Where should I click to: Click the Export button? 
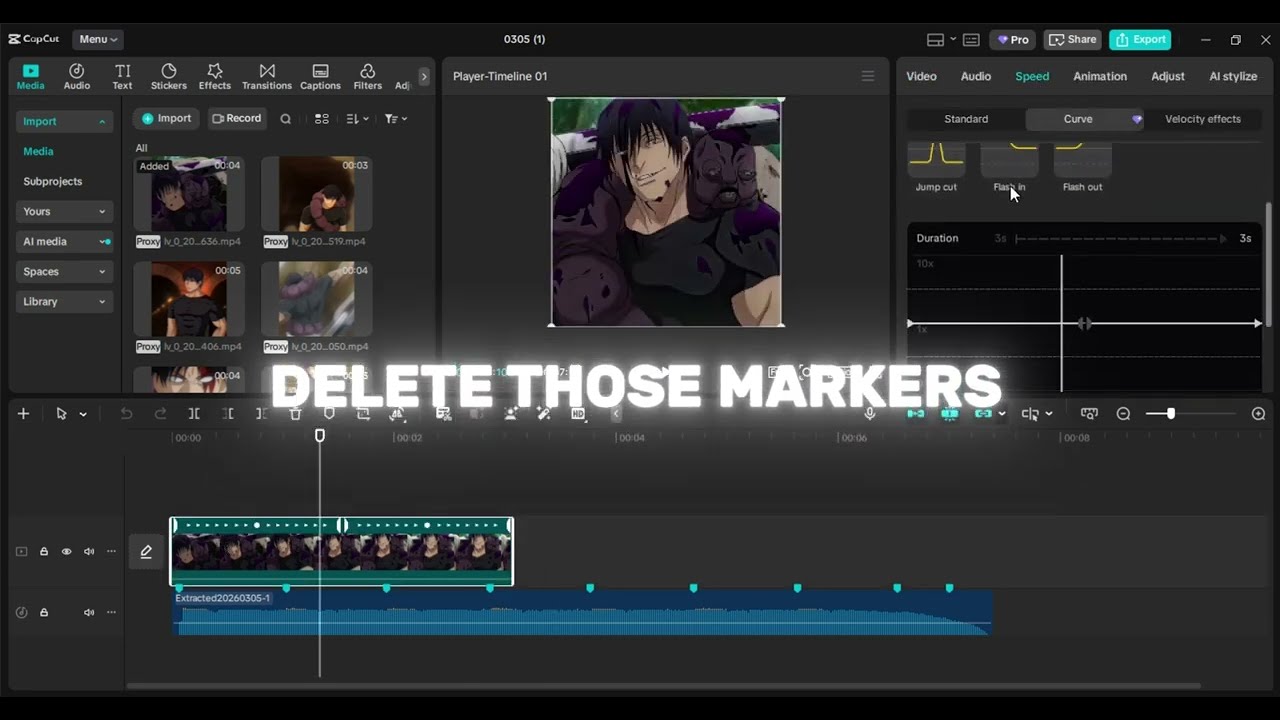[1140, 40]
